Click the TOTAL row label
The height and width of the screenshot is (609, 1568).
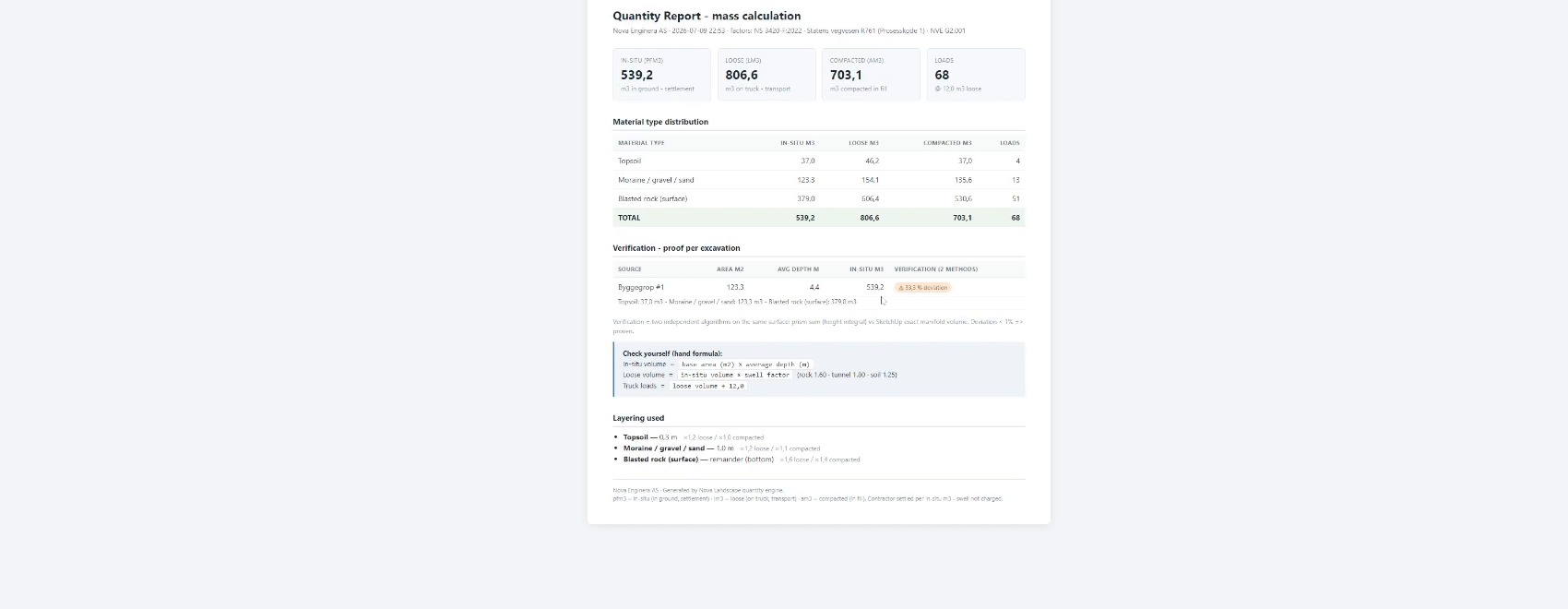629,218
